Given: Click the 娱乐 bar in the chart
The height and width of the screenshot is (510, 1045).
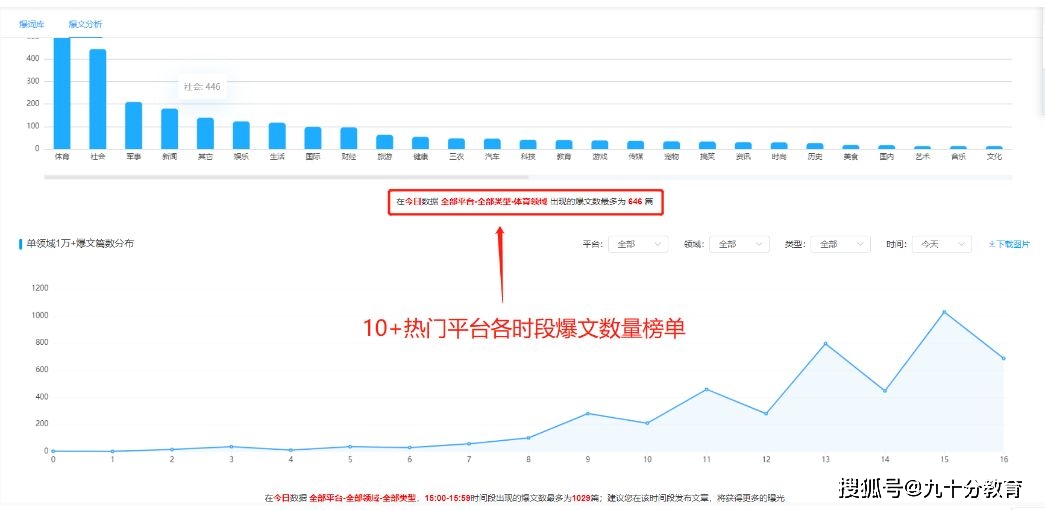Looking at the screenshot, I should [241, 135].
